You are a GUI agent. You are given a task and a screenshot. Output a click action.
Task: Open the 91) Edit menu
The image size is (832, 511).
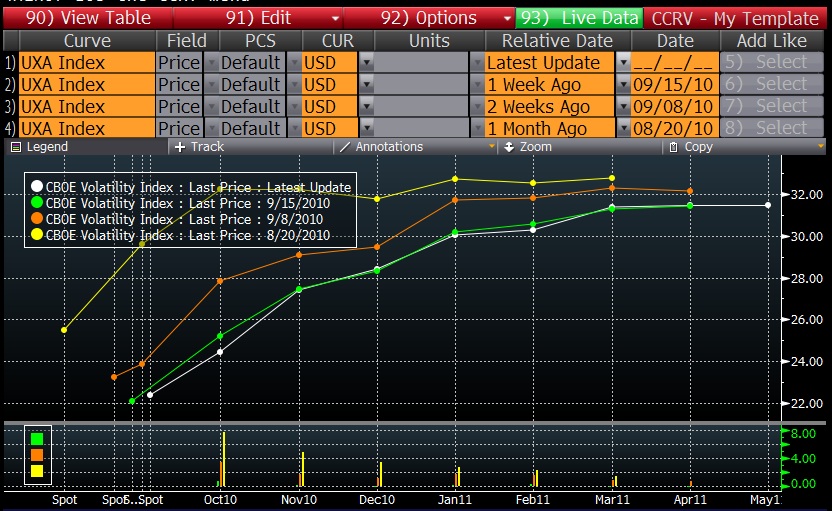click(258, 18)
